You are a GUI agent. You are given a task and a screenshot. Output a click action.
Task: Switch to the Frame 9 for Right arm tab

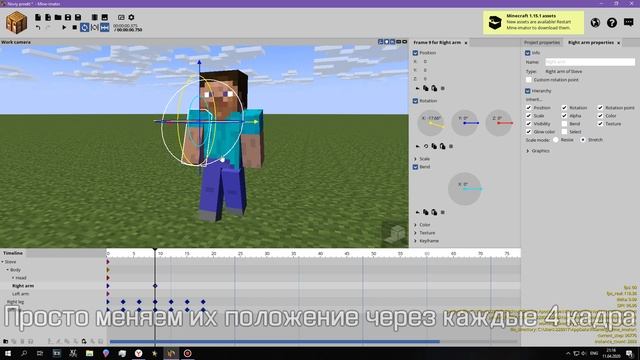pyautogui.click(x=437, y=42)
